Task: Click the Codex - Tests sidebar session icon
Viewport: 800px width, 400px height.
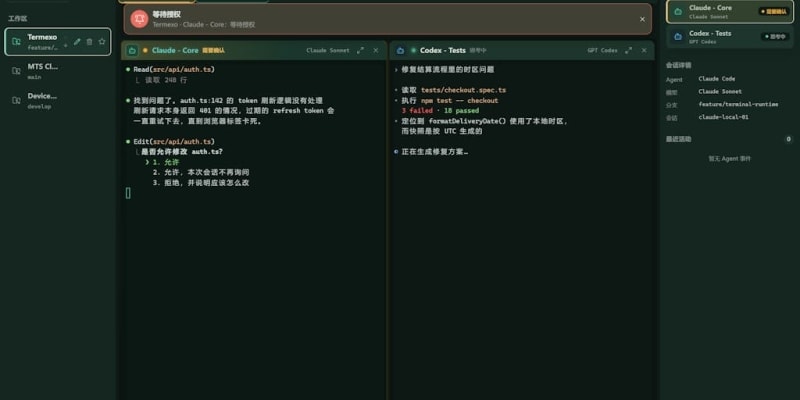Action: (678, 37)
